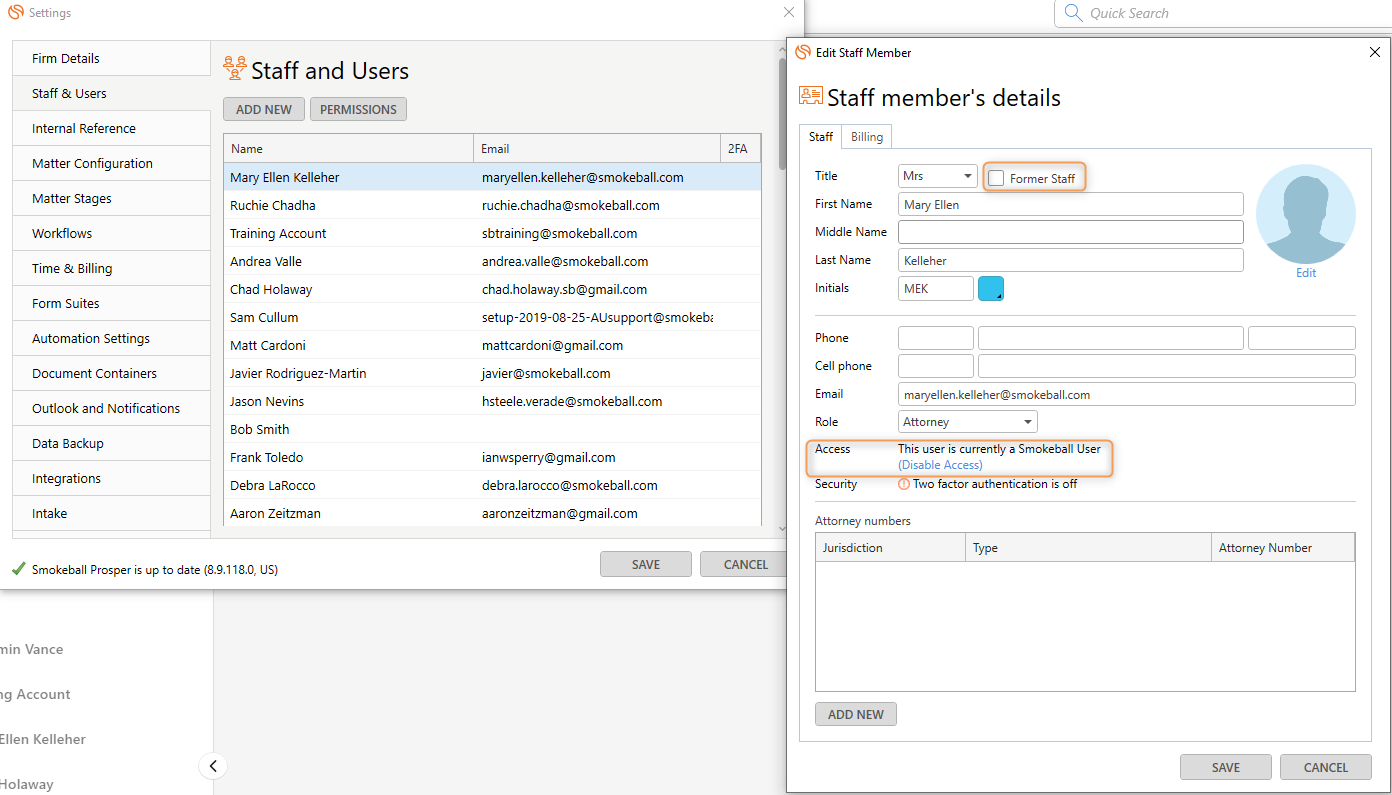Switch to the Billing tab
Viewport: 1392px width, 795px height.
pos(867,137)
